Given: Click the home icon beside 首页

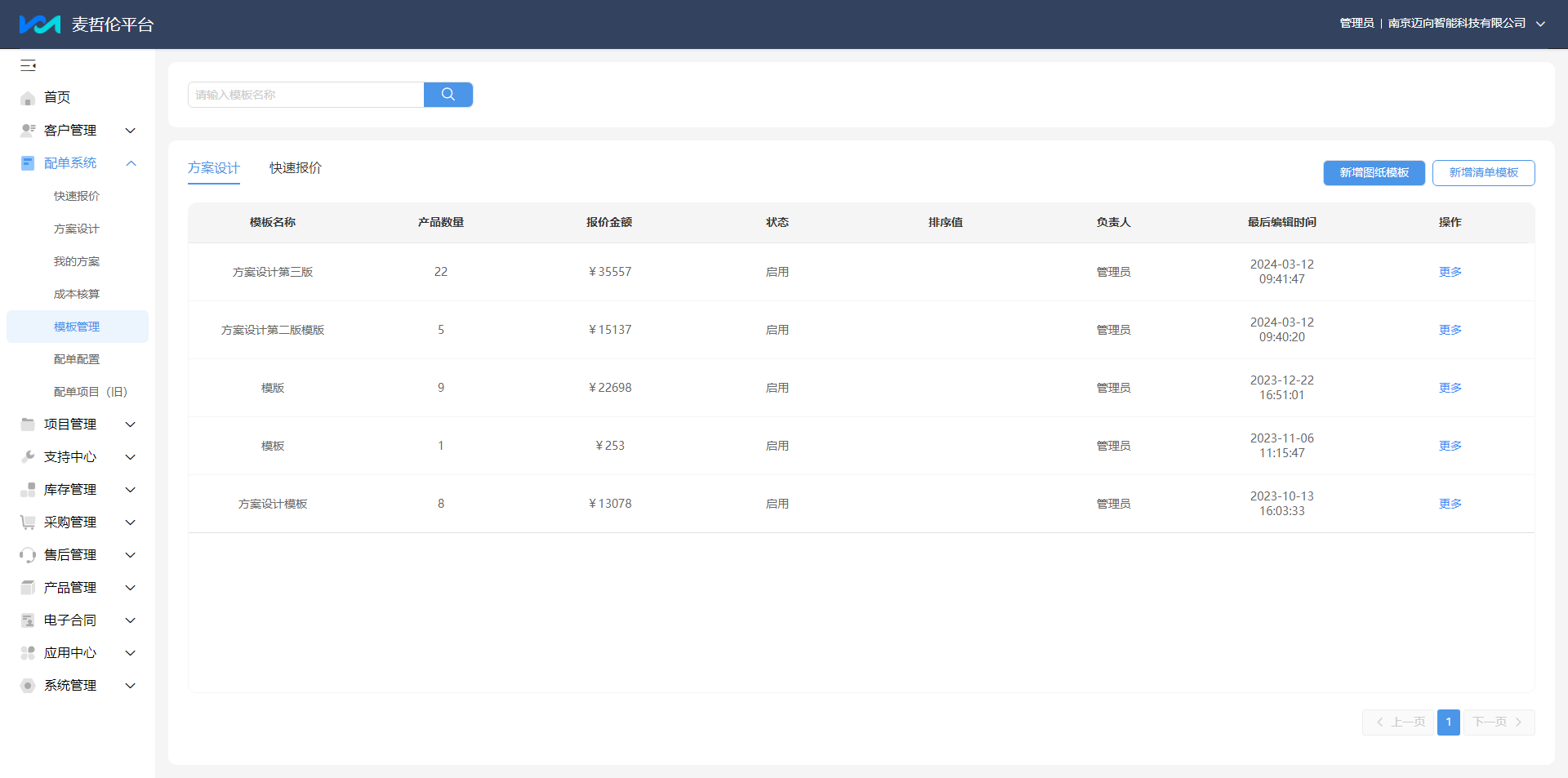Looking at the screenshot, I should pos(28,98).
